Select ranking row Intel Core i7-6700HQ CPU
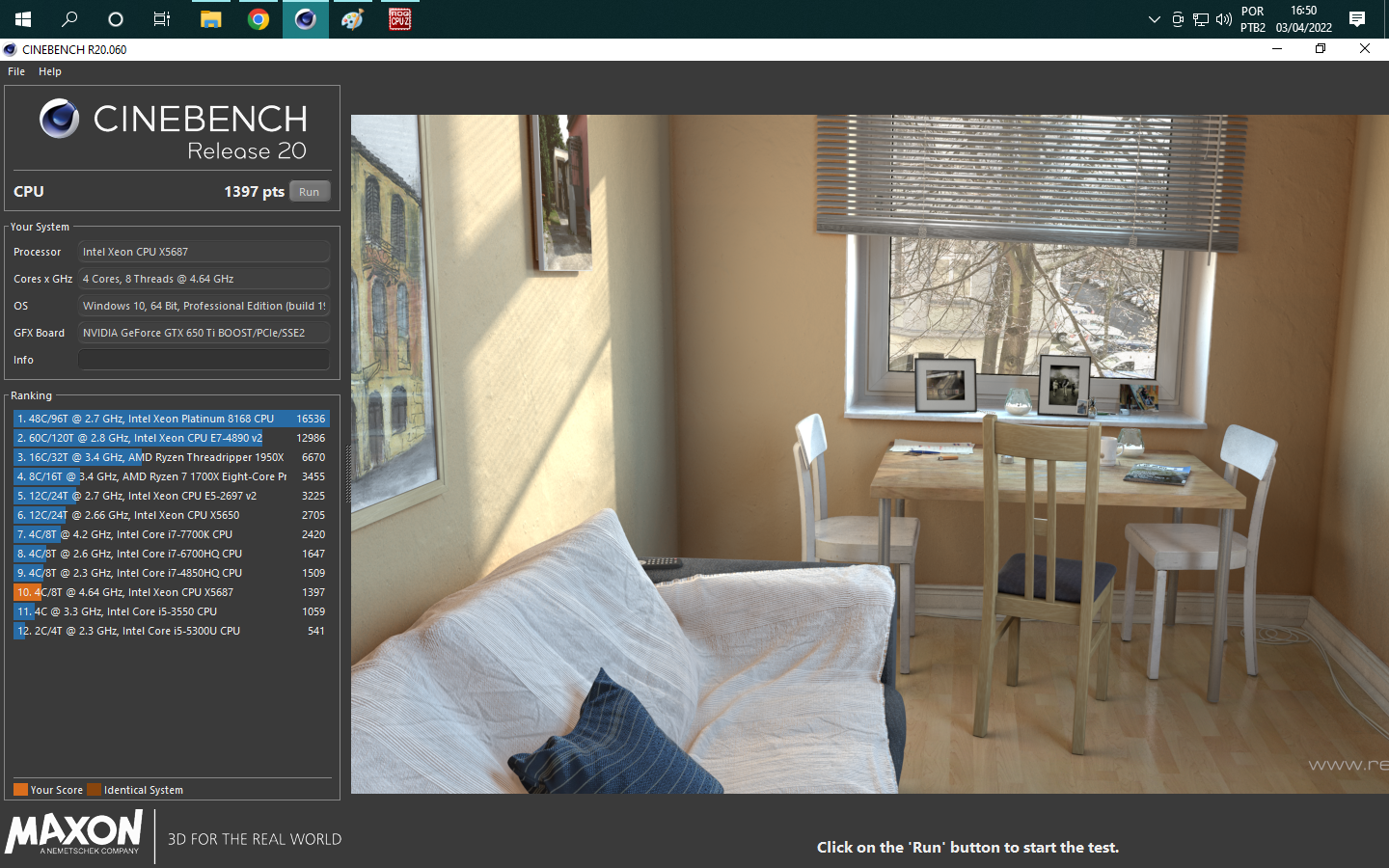1389x868 pixels. click(172, 554)
